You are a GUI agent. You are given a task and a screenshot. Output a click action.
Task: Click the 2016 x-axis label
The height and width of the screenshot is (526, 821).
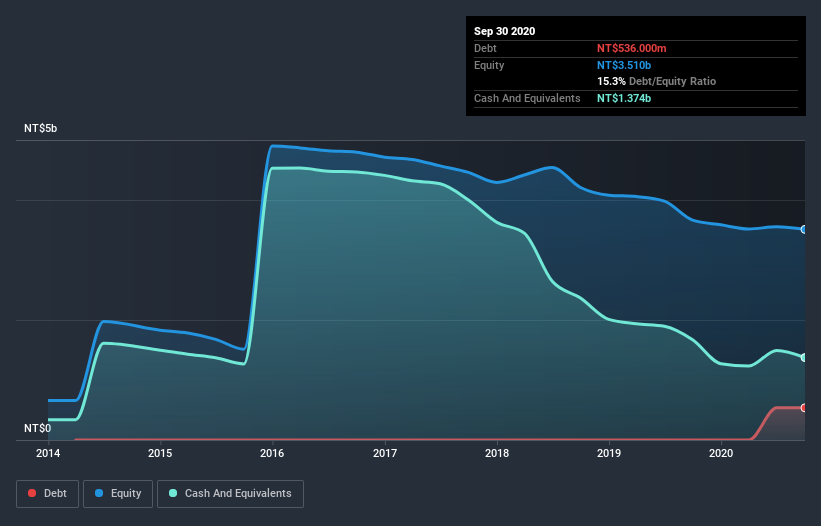[x=272, y=453]
